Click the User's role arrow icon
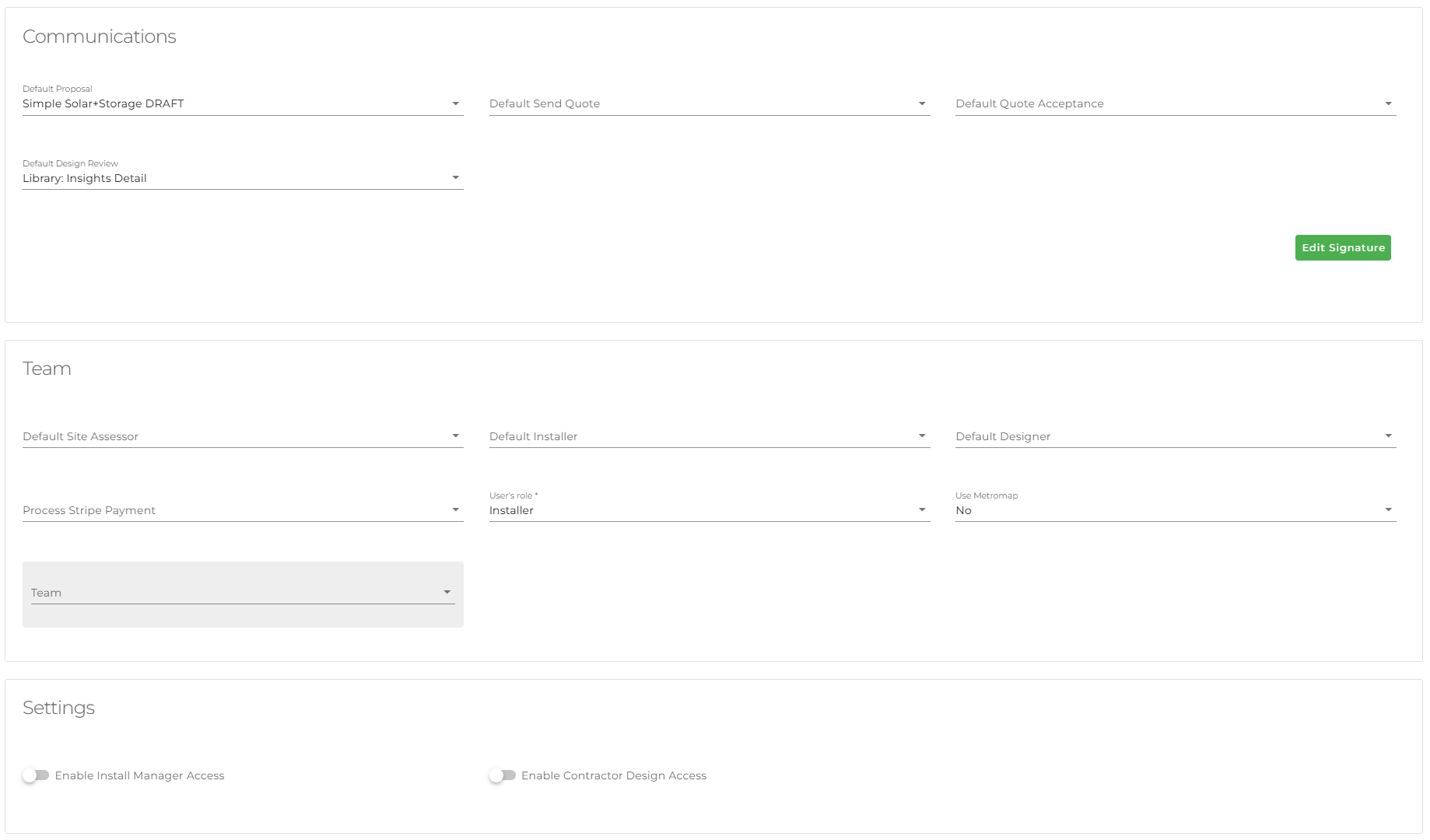The image size is (1430, 840). click(x=922, y=510)
